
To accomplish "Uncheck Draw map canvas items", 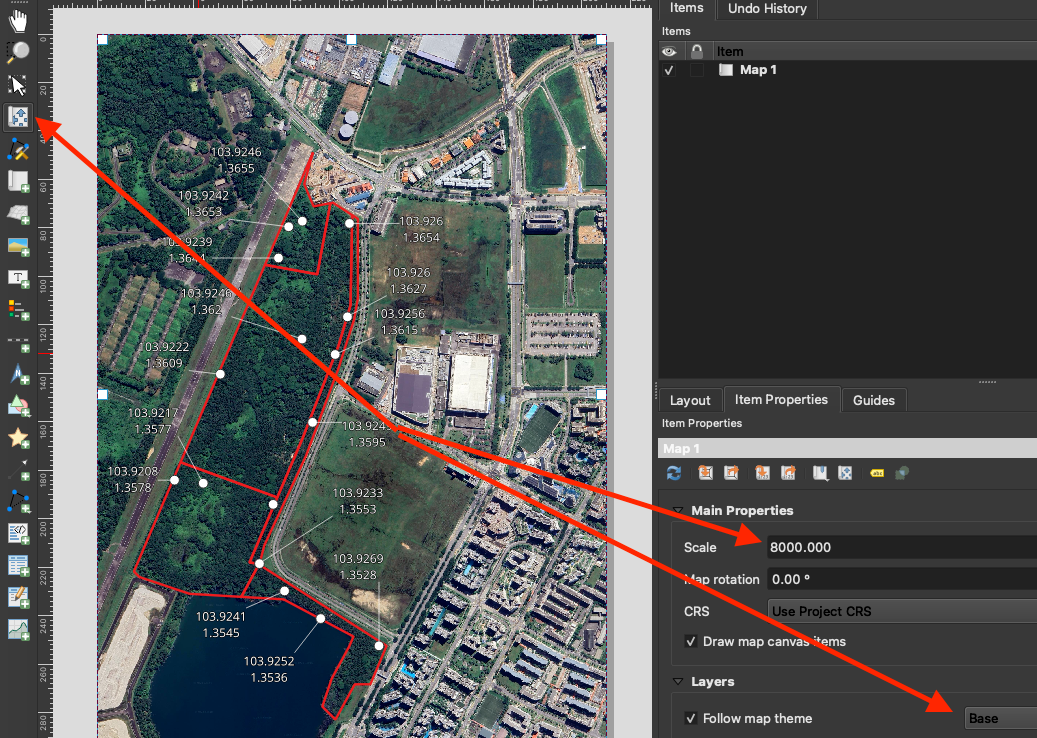I will point(690,641).
